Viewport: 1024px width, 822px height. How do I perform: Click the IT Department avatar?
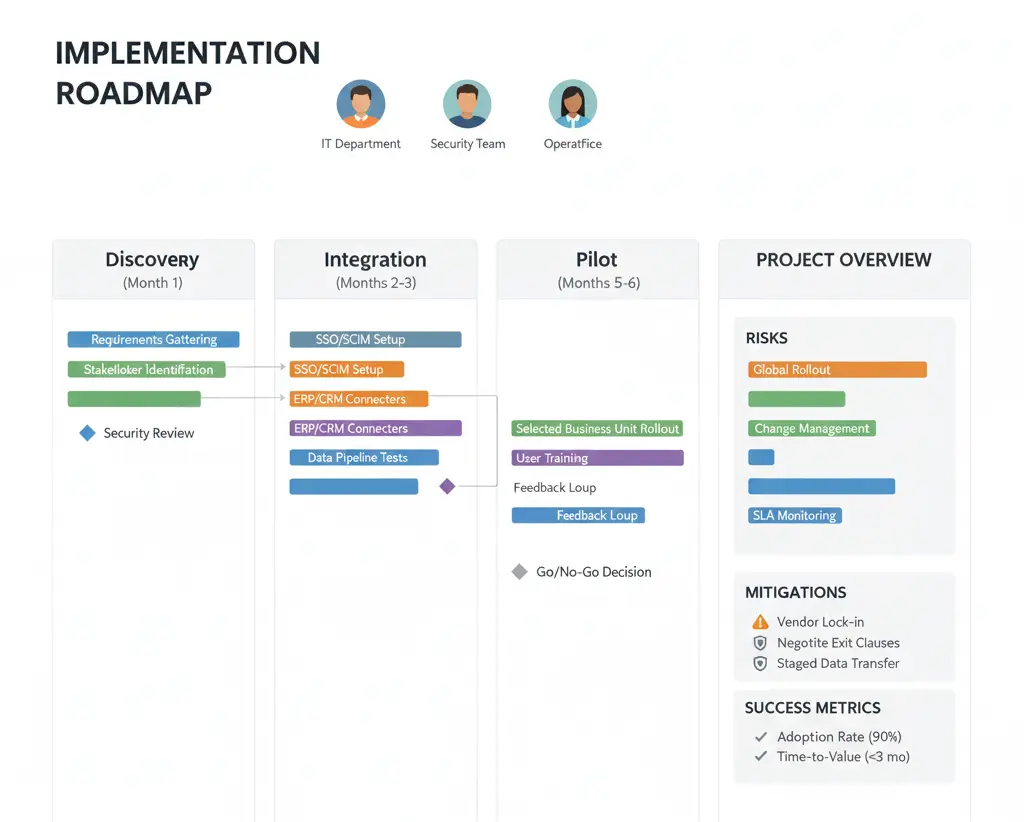pyautogui.click(x=361, y=104)
